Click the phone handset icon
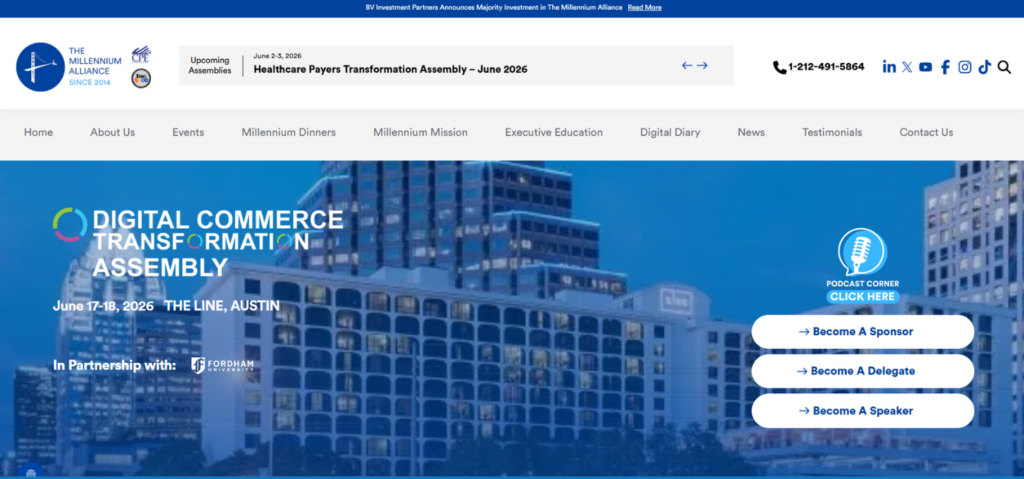 click(779, 67)
